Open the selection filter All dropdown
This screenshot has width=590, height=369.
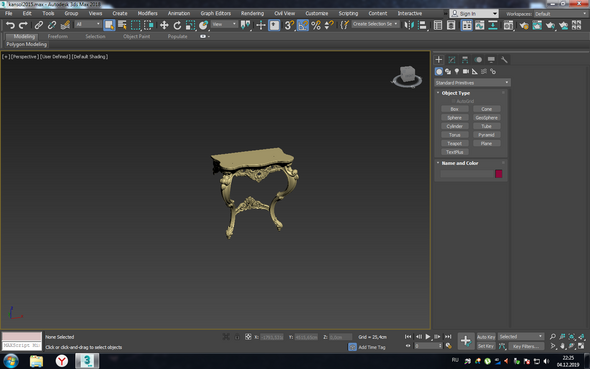point(88,24)
